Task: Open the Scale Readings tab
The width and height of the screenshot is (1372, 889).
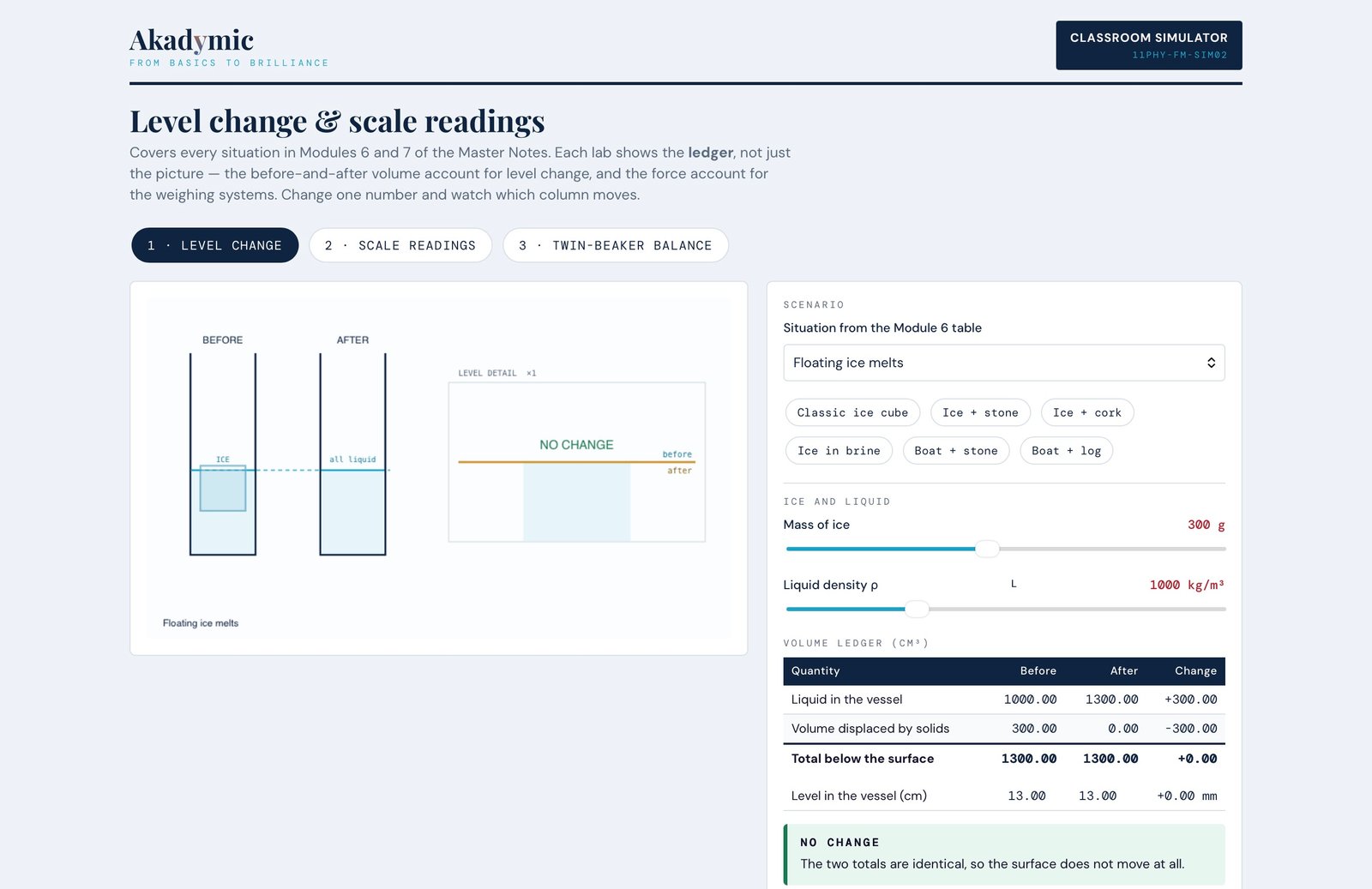Action: (400, 245)
